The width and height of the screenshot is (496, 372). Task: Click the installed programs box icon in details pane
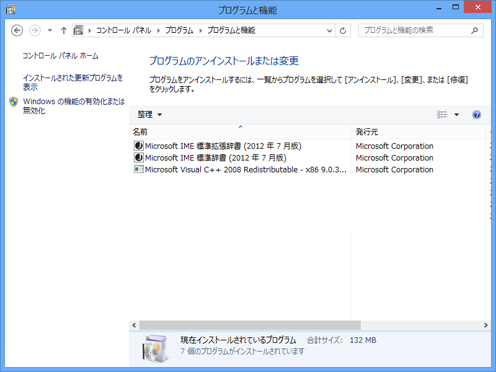click(x=155, y=348)
